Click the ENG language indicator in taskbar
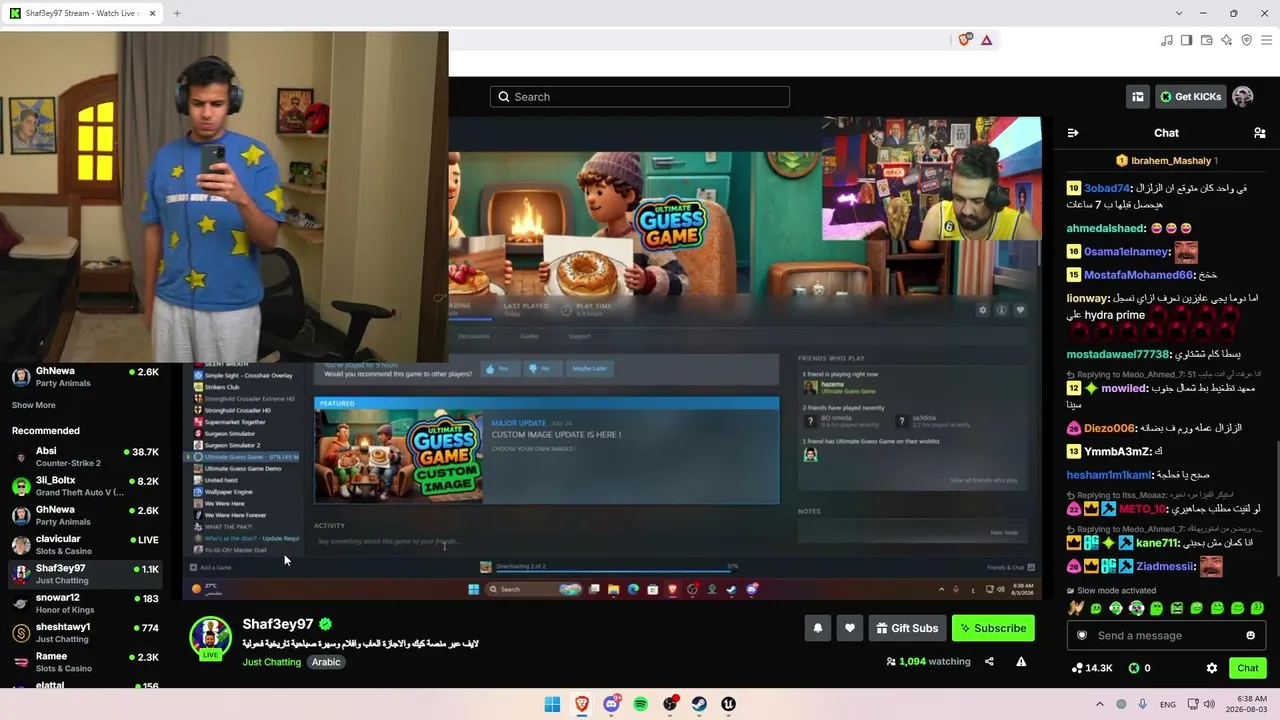The width and height of the screenshot is (1280, 720). 1168,704
